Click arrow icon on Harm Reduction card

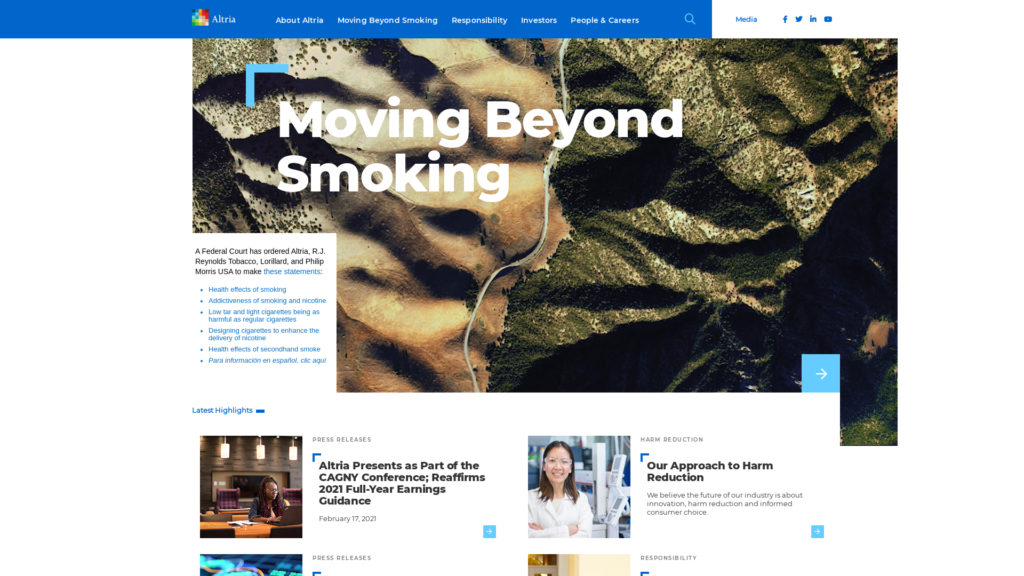[x=817, y=532]
